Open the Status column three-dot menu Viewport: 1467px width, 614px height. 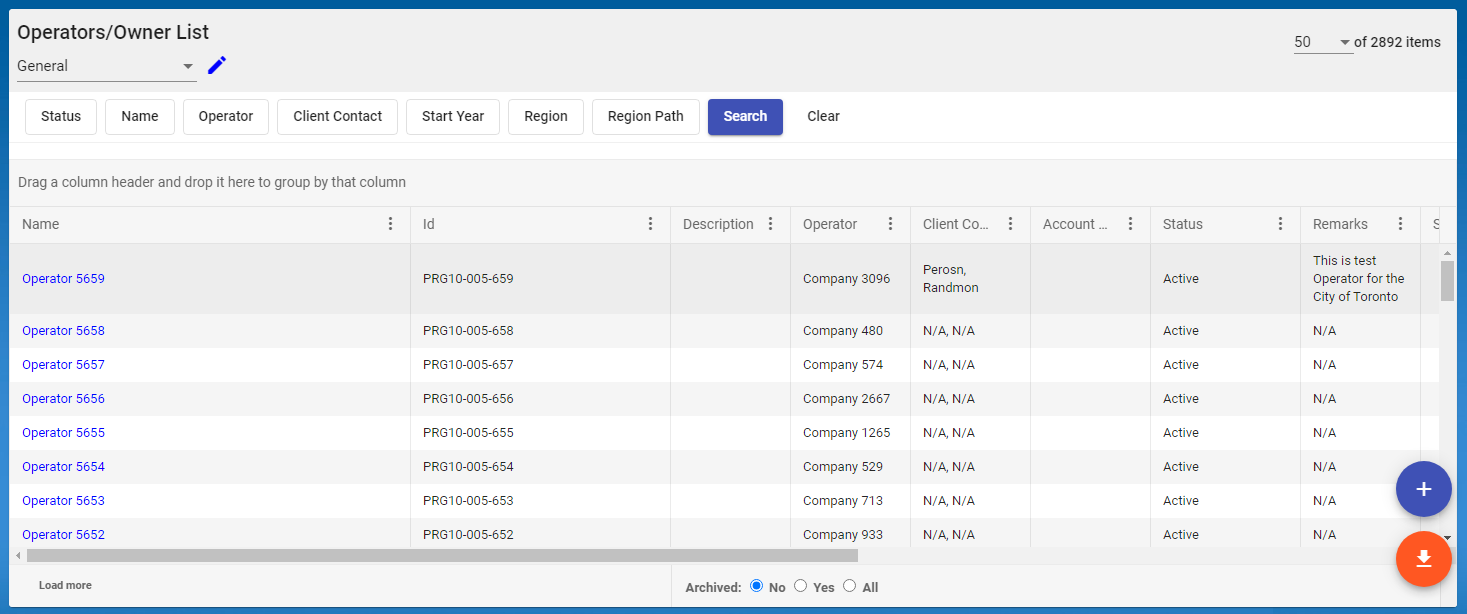(1281, 224)
